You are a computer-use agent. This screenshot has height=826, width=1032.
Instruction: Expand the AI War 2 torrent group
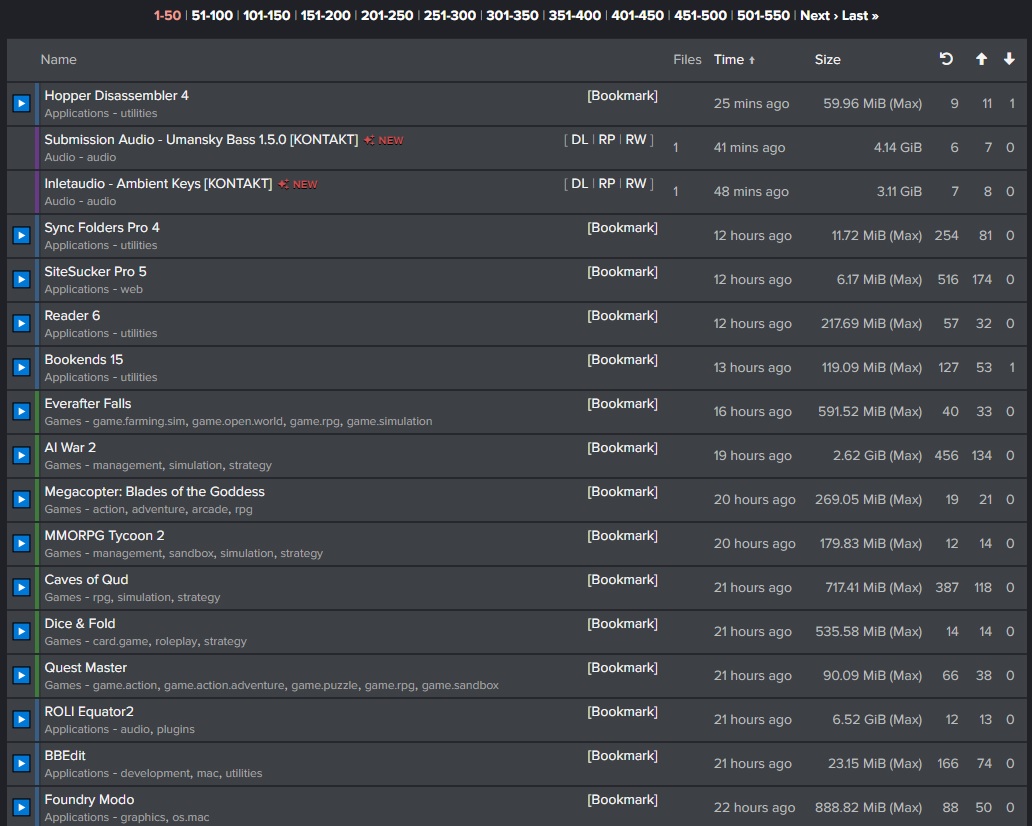pyautogui.click(x=21, y=455)
